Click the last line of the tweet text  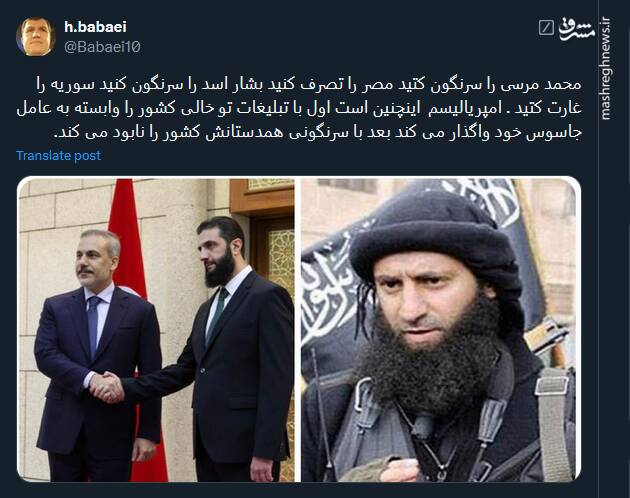(x=317, y=133)
